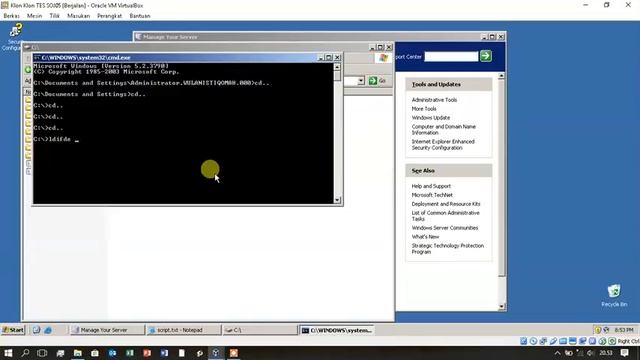Screen dimensions: 640x360
Task: Click Manage Your Server scrollbar down arrow
Action: (501, 307)
